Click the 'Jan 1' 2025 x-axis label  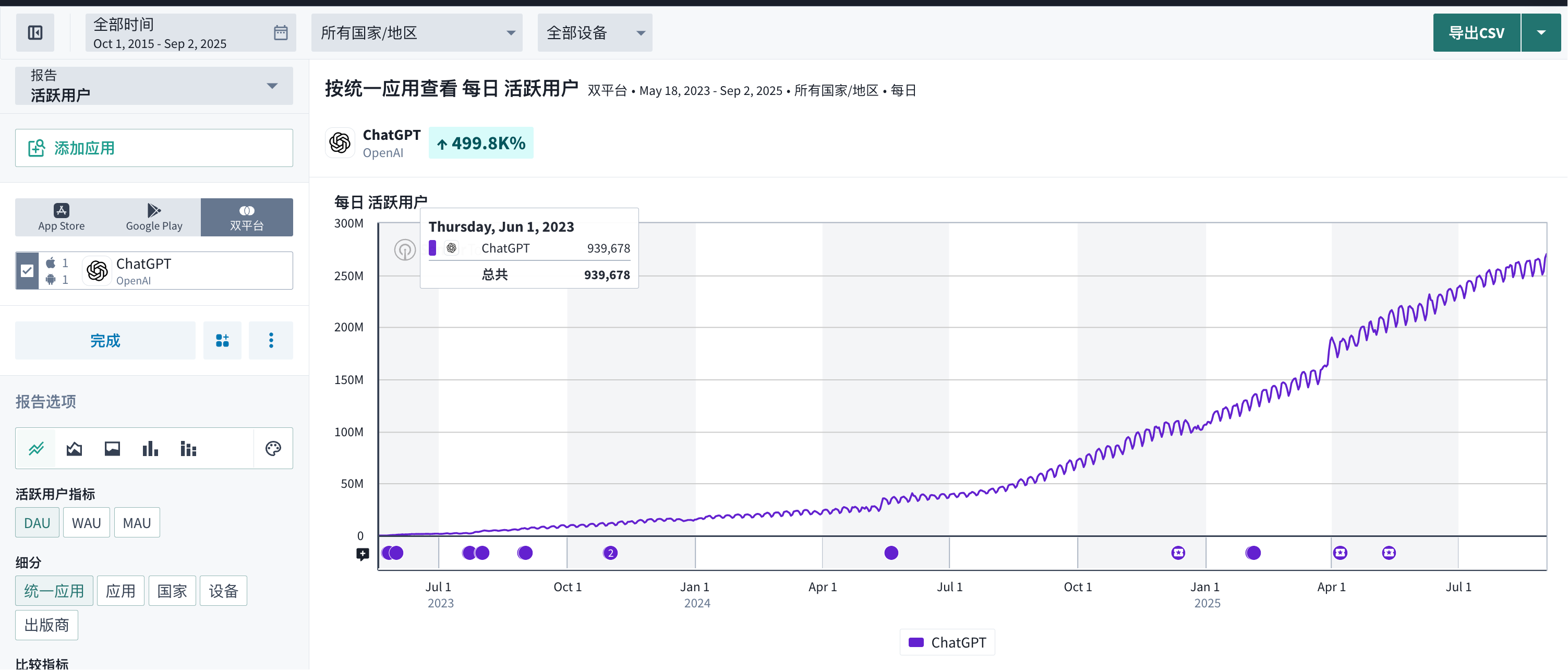pos(1205,587)
